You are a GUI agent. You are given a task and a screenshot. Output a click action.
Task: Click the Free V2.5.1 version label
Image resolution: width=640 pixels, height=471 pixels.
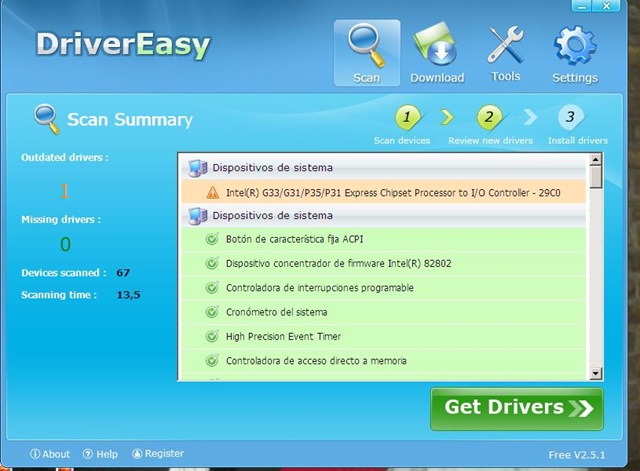click(577, 455)
